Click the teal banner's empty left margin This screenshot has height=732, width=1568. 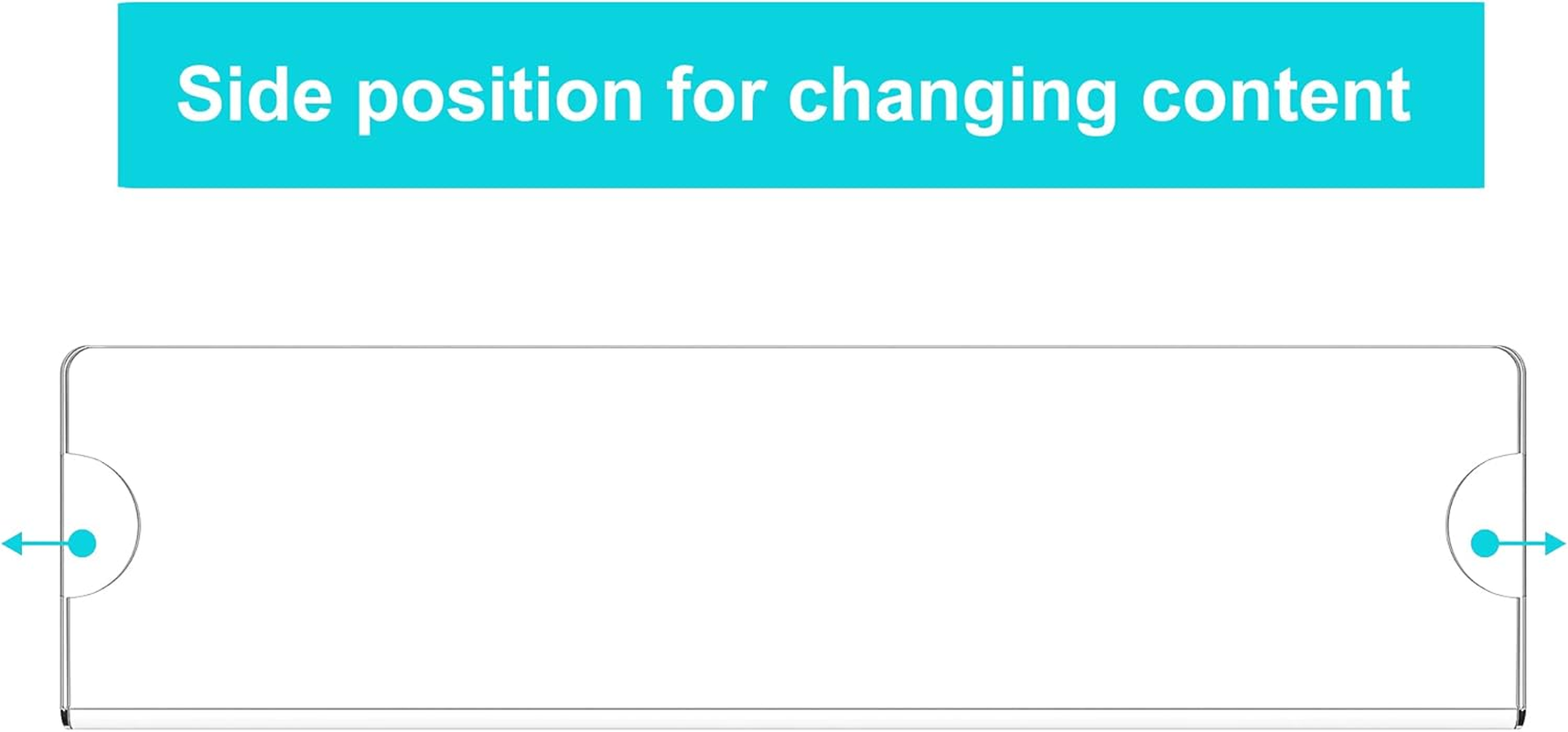click(146, 95)
